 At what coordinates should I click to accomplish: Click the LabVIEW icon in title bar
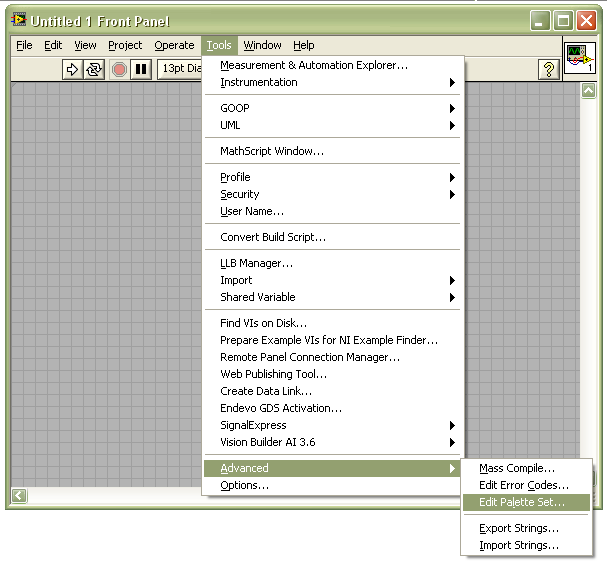[x=18, y=19]
